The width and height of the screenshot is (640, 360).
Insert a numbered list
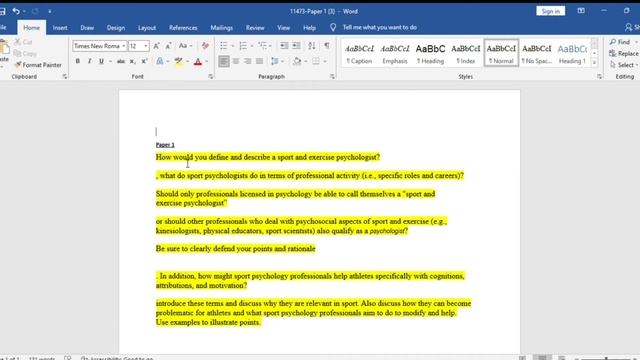pos(243,46)
